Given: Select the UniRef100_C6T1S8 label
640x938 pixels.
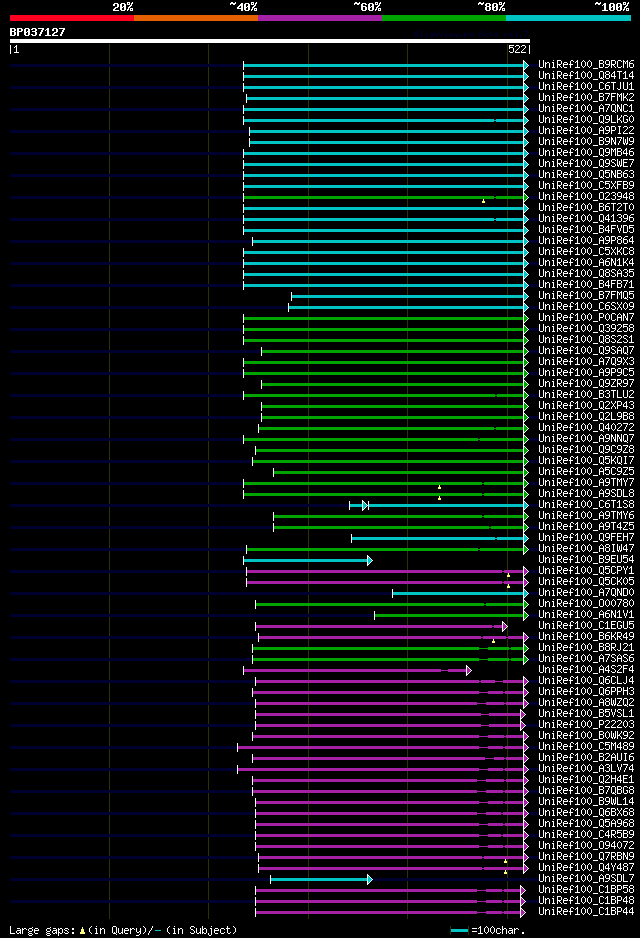Looking at the screenshot, I should (x=586, y=505).
